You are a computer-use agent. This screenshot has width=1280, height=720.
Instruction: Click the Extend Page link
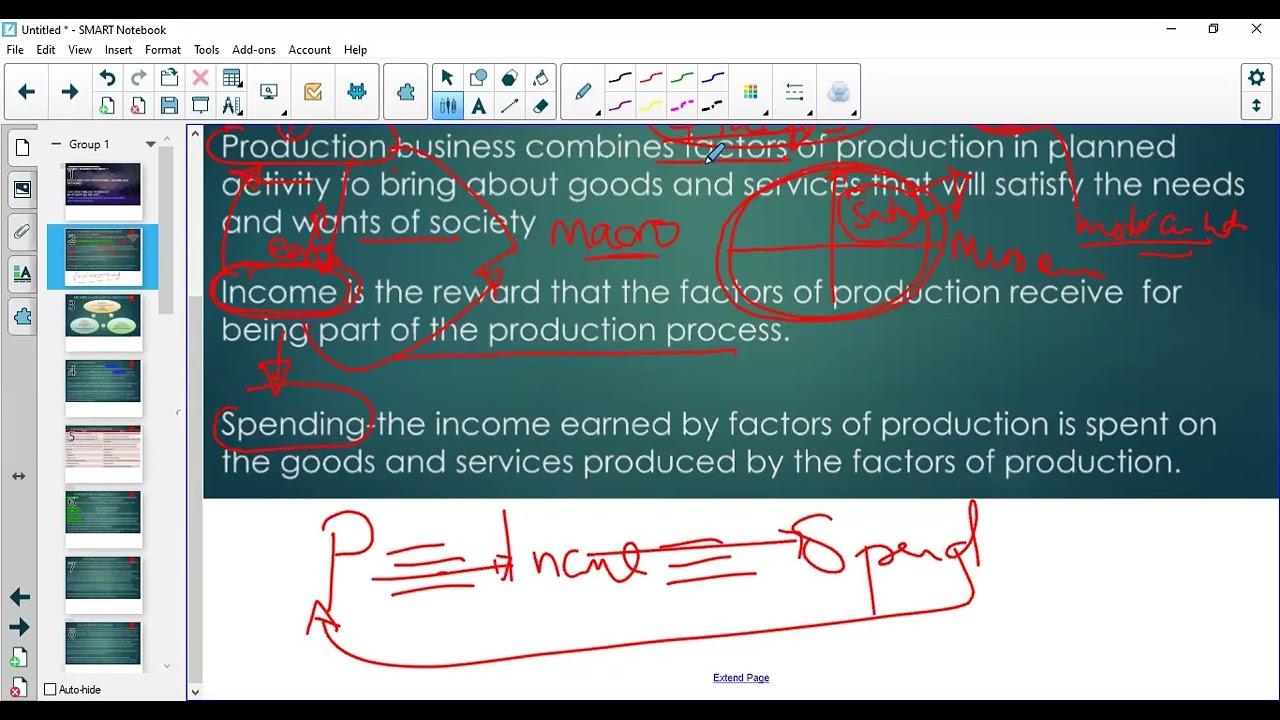(741, 678)
